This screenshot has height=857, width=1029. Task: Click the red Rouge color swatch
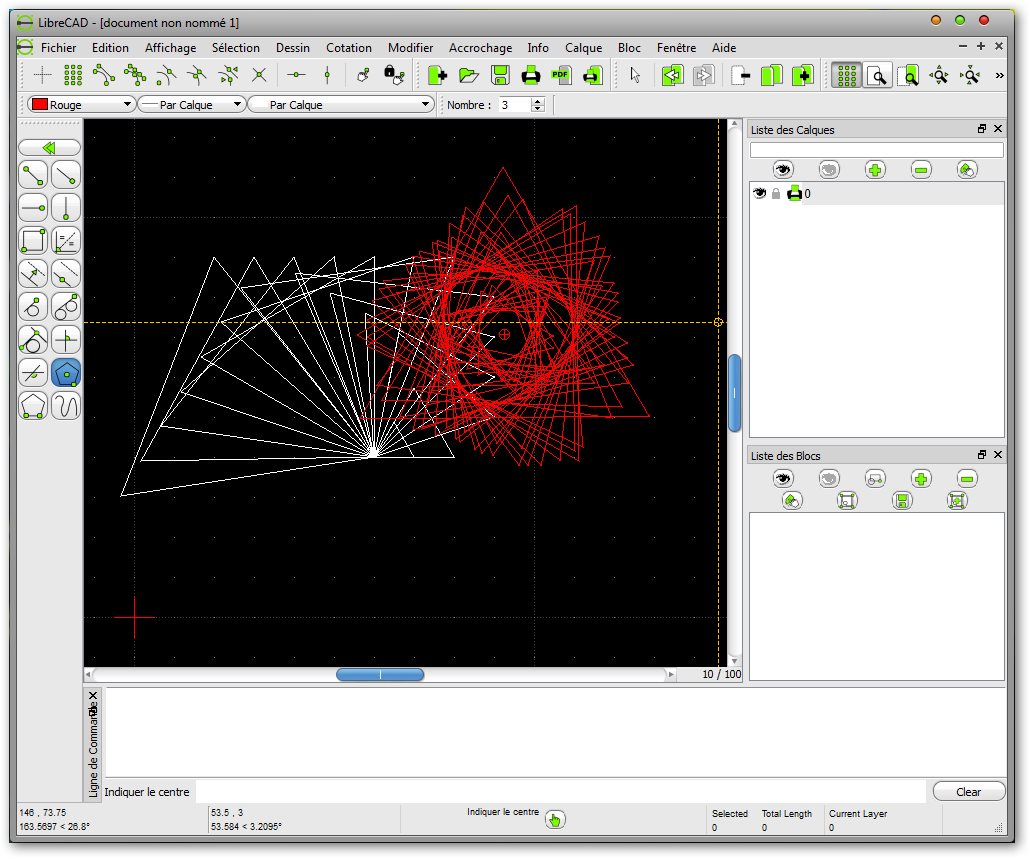coord(39,105)
